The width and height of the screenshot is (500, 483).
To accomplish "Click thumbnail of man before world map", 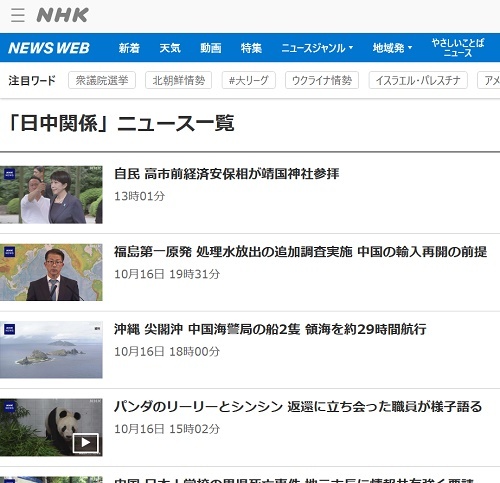I will (51, 272).
